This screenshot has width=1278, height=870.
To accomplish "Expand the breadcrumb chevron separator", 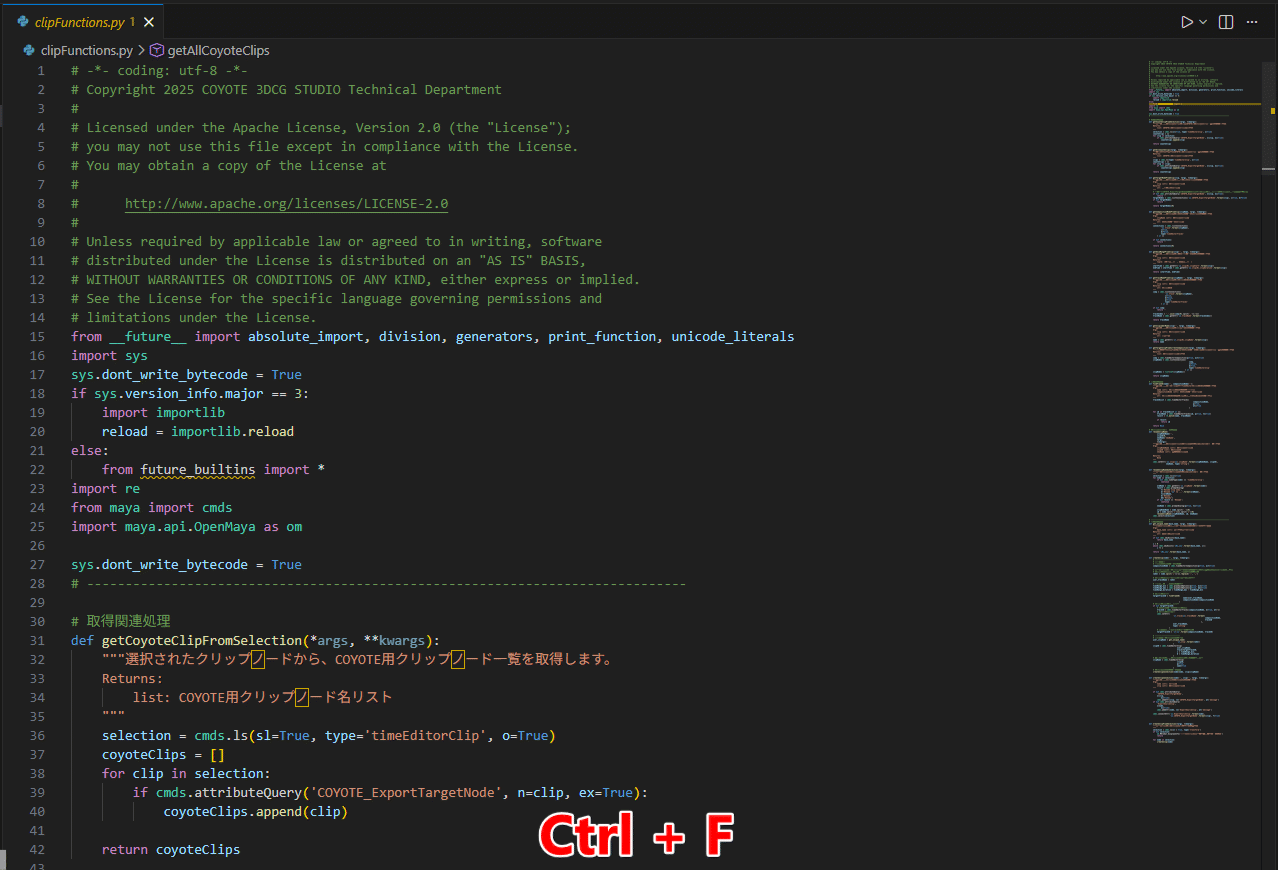I will 142,50.
